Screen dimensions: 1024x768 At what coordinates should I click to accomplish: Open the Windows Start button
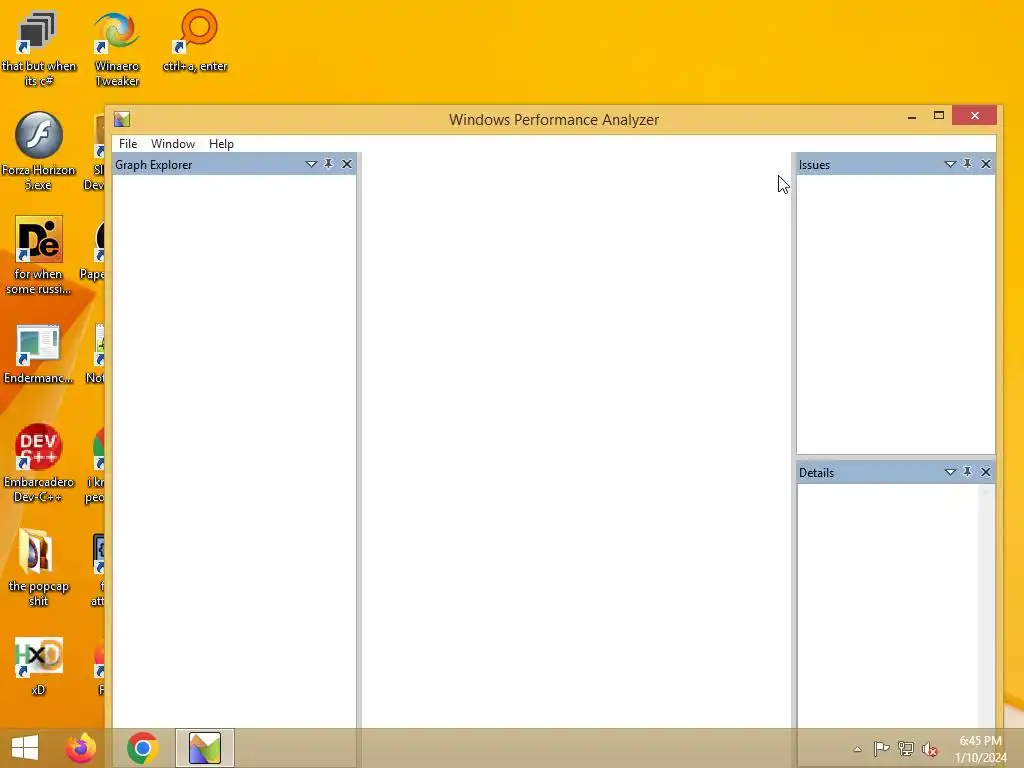(x=25, y=748)
